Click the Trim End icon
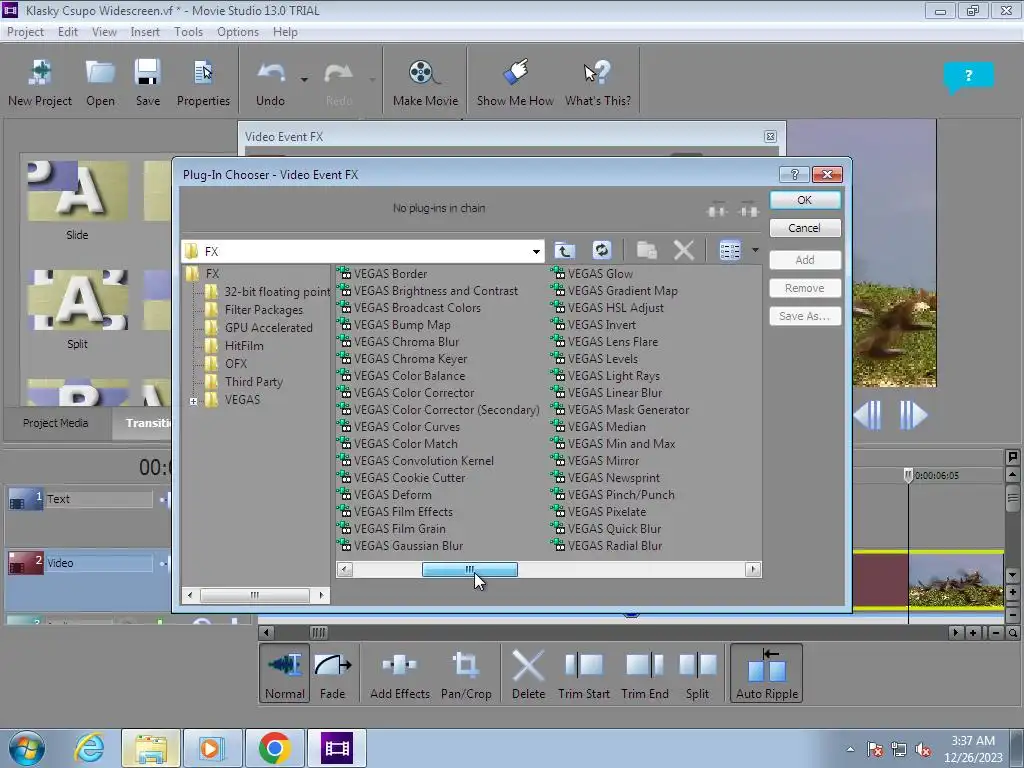The height and width of the screenshot is (768, 1024). click(645, 673)
